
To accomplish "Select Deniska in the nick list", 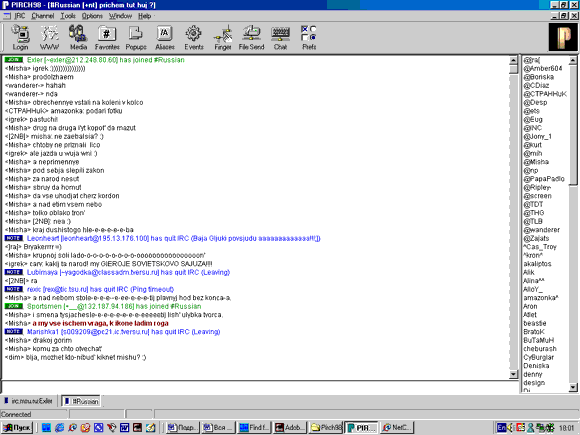I will click(536, 366).
